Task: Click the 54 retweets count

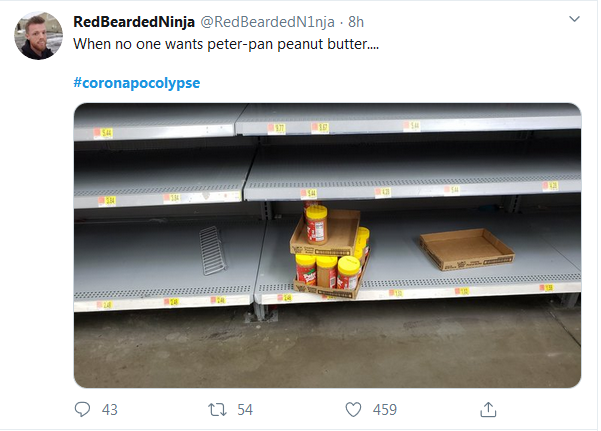Action: tap(245, 410)
